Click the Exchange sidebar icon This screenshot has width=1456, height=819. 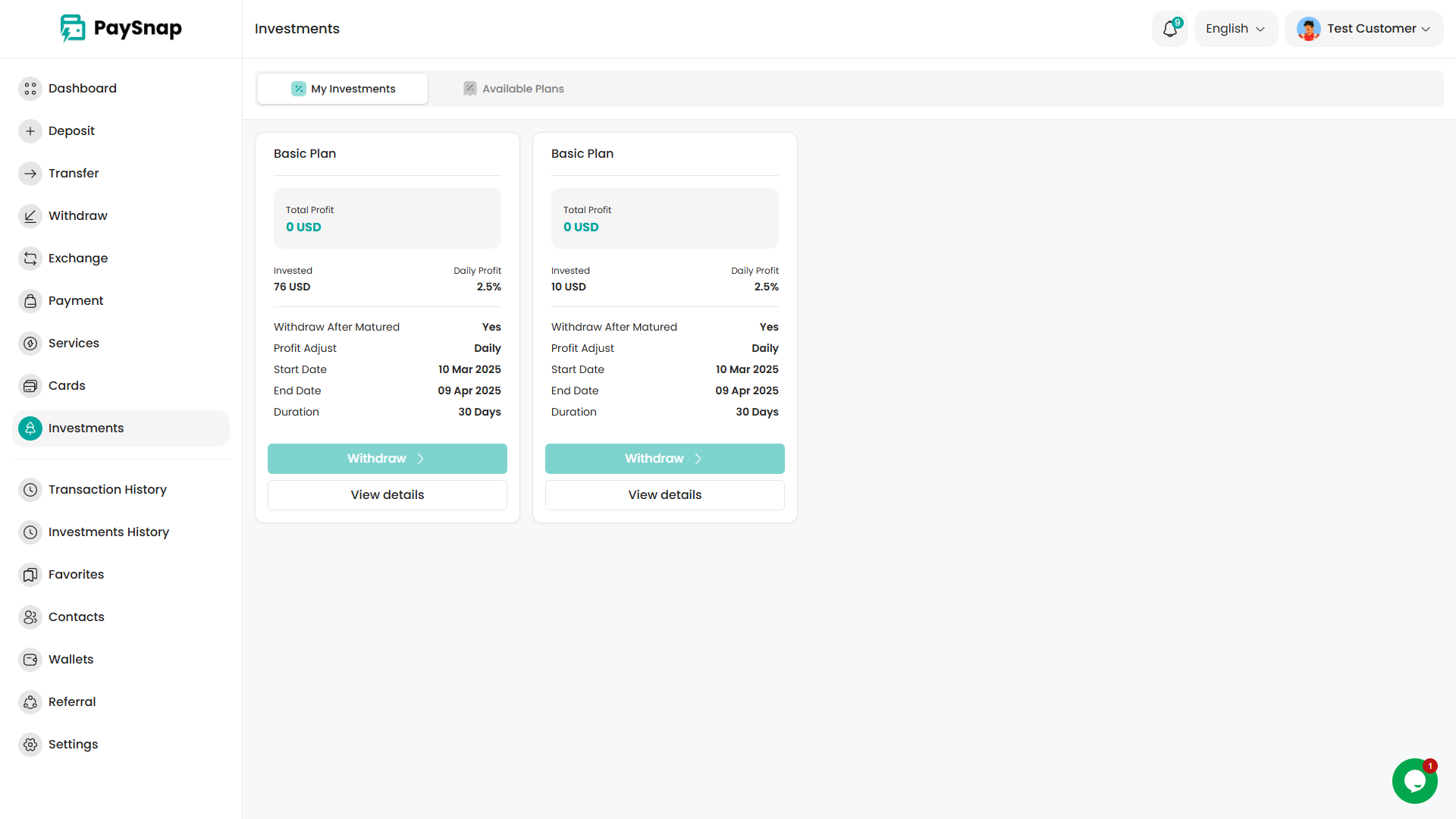[30, 259]
